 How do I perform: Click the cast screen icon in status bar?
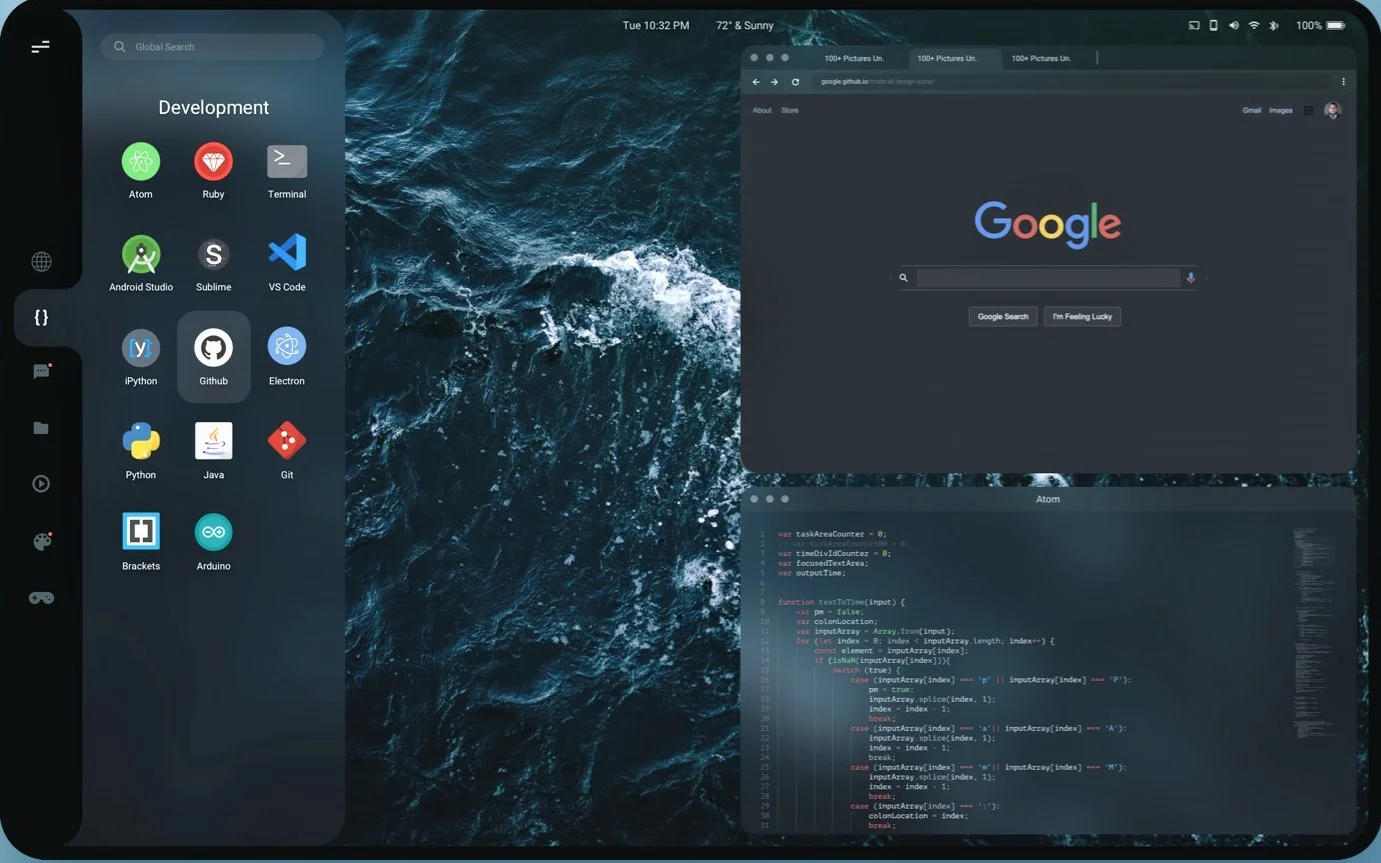(x=1194, y=25)
